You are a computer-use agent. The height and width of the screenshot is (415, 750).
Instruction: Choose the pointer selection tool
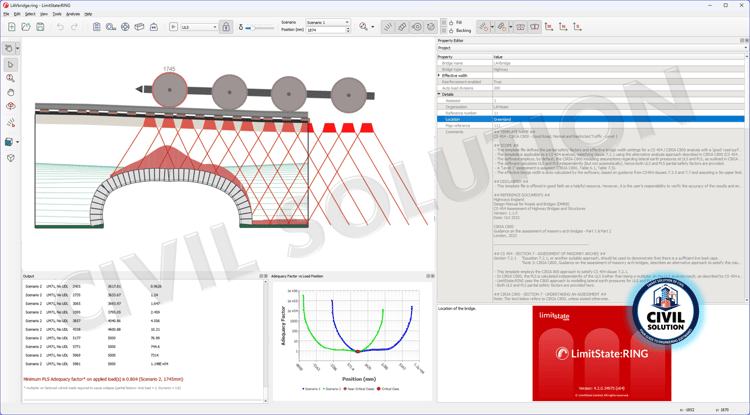click(11, 65)
